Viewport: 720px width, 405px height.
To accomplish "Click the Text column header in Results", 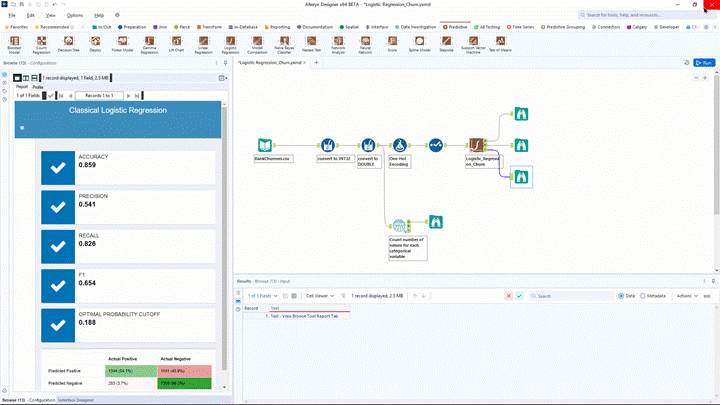I will click(x=309, y=308).
